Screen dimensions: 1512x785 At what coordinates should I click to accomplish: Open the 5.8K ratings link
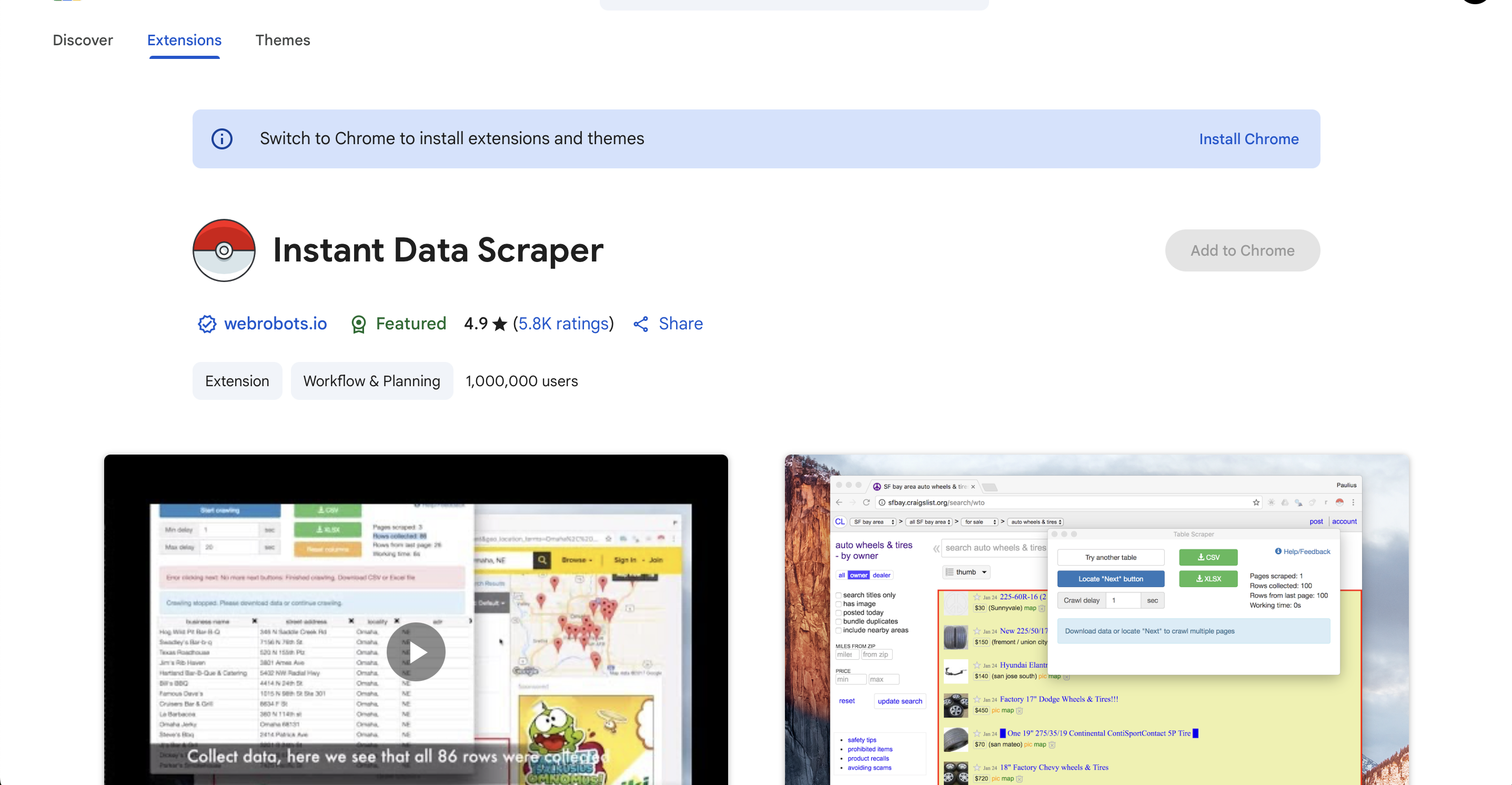563,324
